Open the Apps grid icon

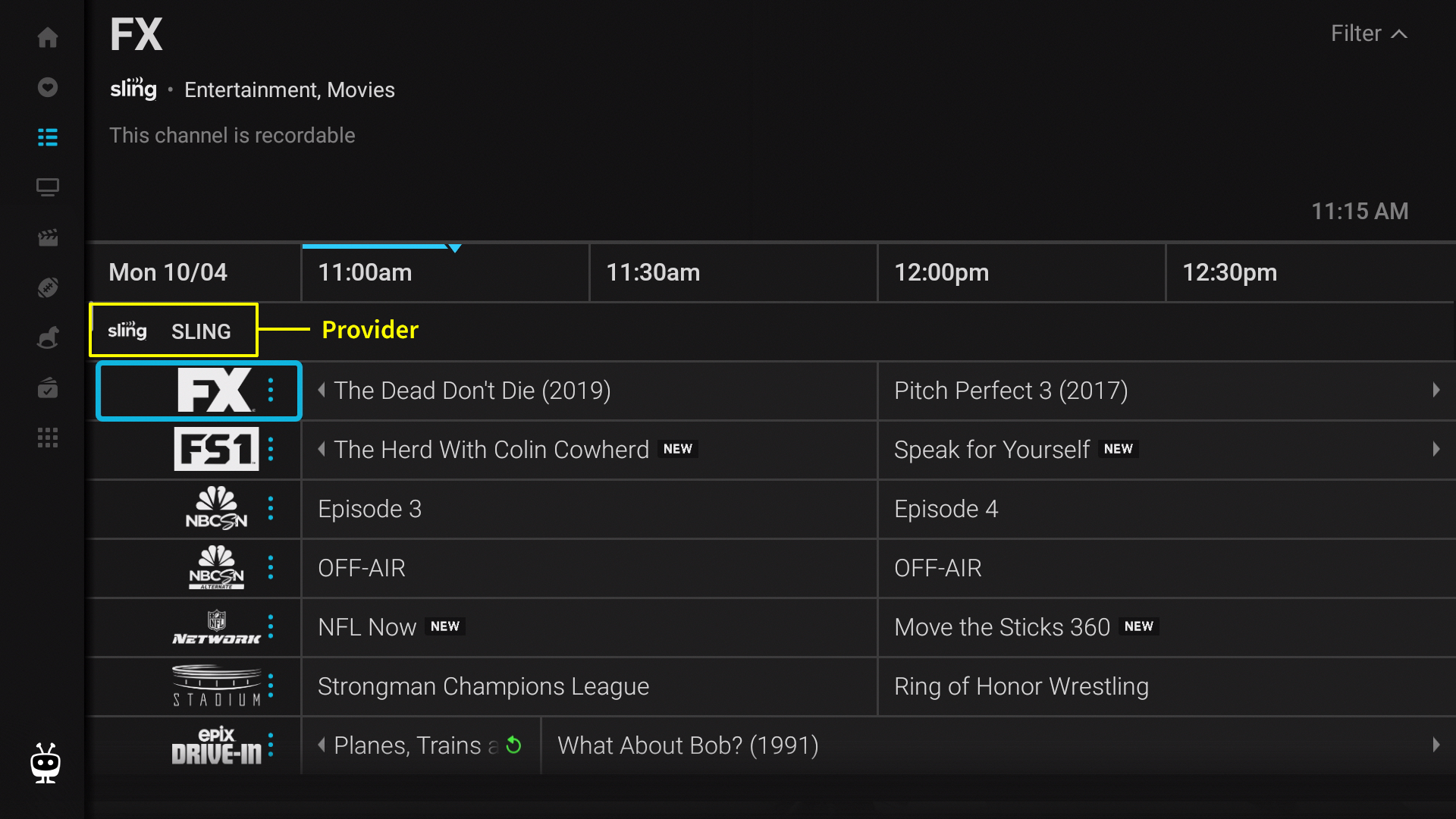coord(48,438)
